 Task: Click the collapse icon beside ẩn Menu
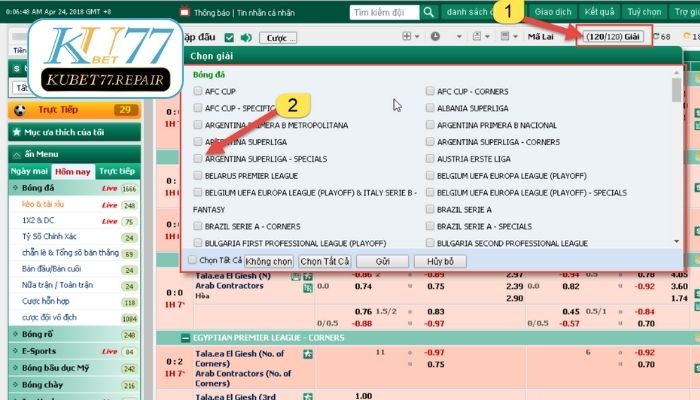coord(17,154)
